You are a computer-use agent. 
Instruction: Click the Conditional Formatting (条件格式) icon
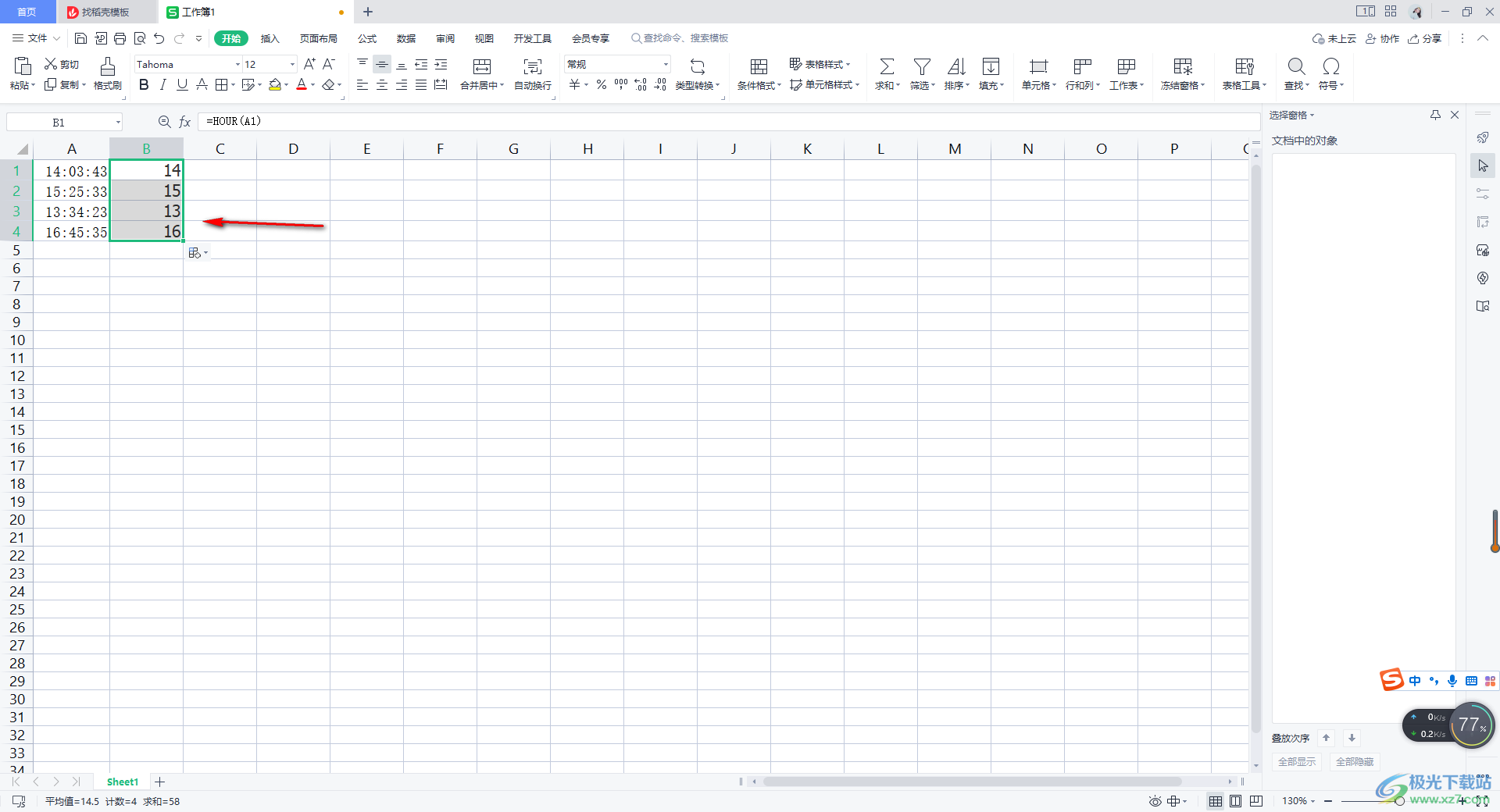pyautogui.click(x=759, y=66)
